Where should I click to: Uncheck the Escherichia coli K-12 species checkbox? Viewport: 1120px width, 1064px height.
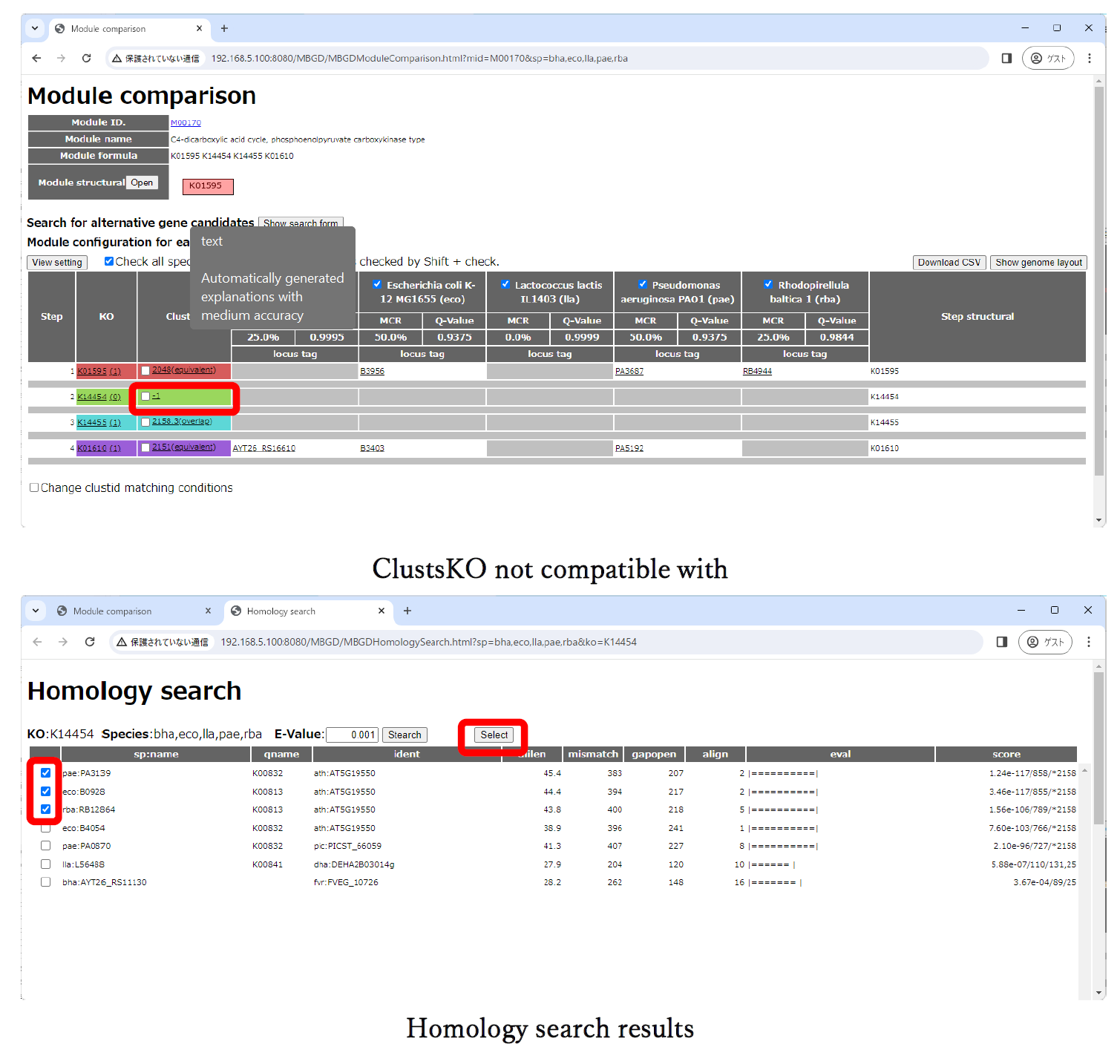click(377, 284)
